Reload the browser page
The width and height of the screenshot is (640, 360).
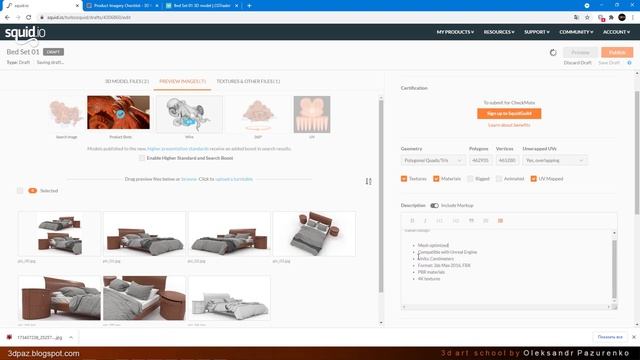[x=29, y=18]
